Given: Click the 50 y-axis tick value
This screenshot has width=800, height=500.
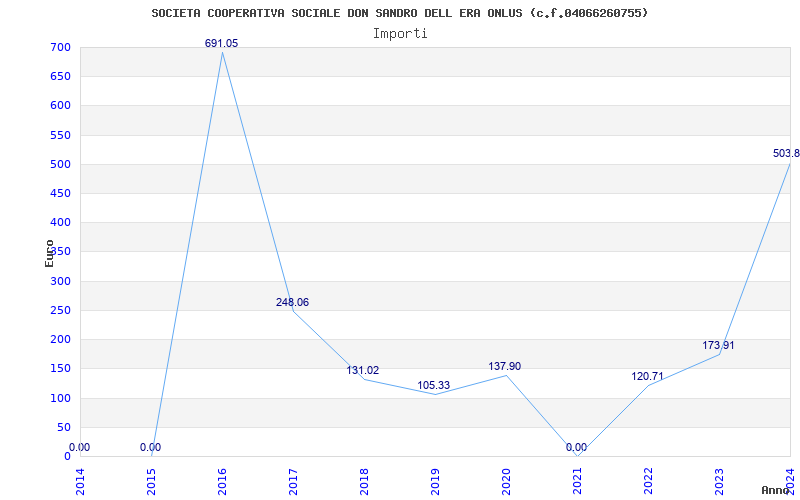Looking at the screenshot, I should pos(63,427).
